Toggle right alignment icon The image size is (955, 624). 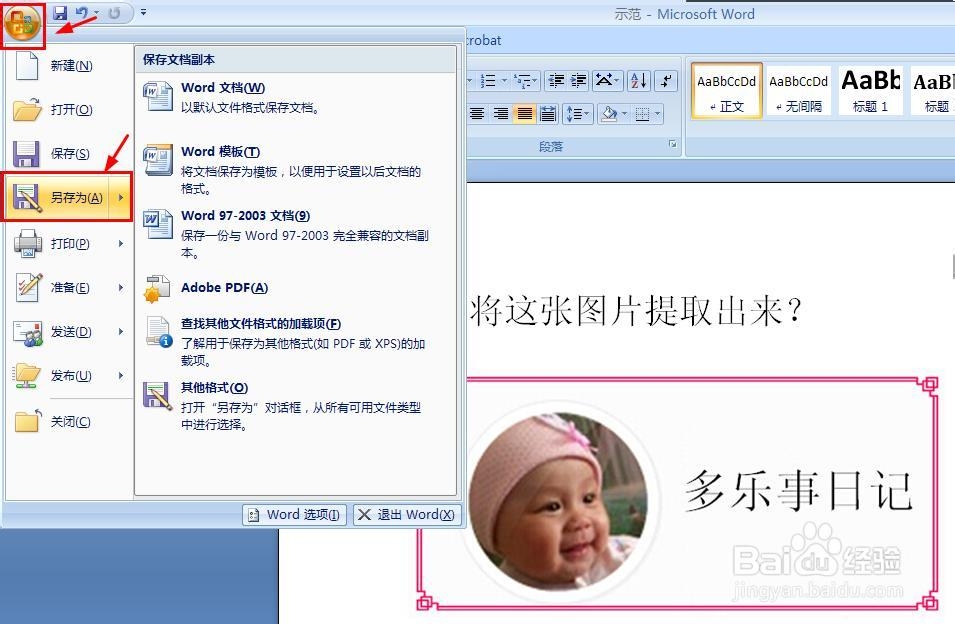point(501,114)
